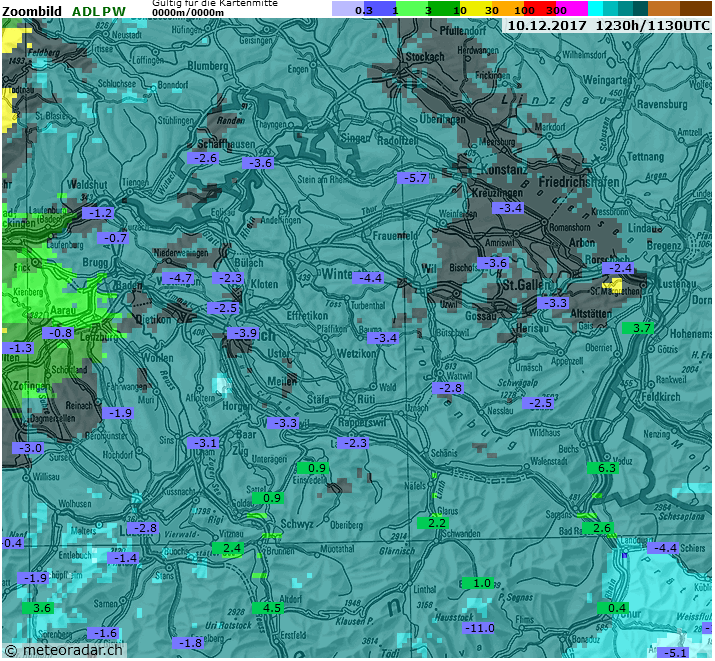Click the -1.4 temperature label near Entlebuch
Viewport: 715px width, 661px height.
(x=123, y=558)
